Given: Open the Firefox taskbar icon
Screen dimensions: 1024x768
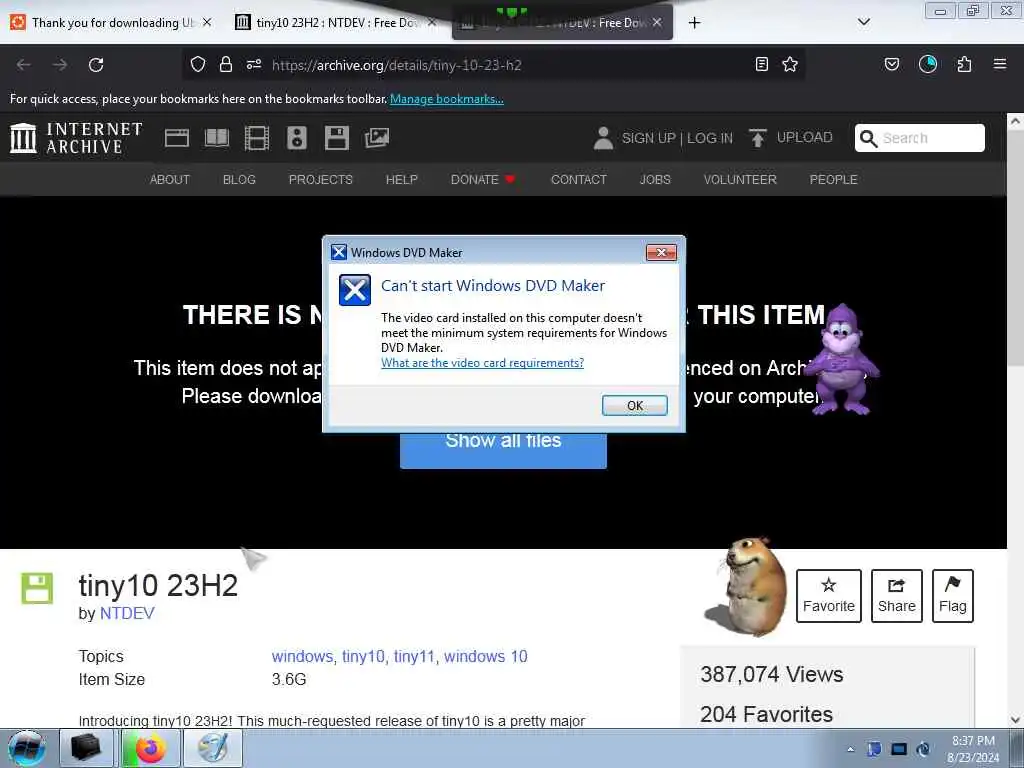Looking at the screenshot, I should coord(150,748).
